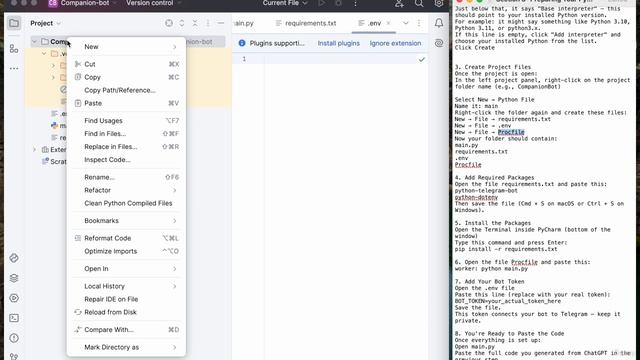Screen dimensions: 640x360
Task: Open Bookmarks submenu
Action: click(126, 221)
